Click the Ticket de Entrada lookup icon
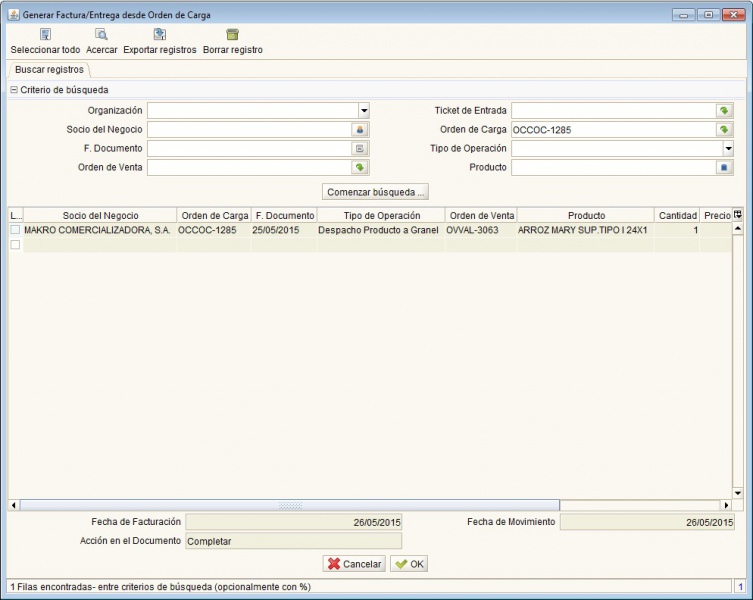Screen dimensions: 753x600 coord(724,111)
